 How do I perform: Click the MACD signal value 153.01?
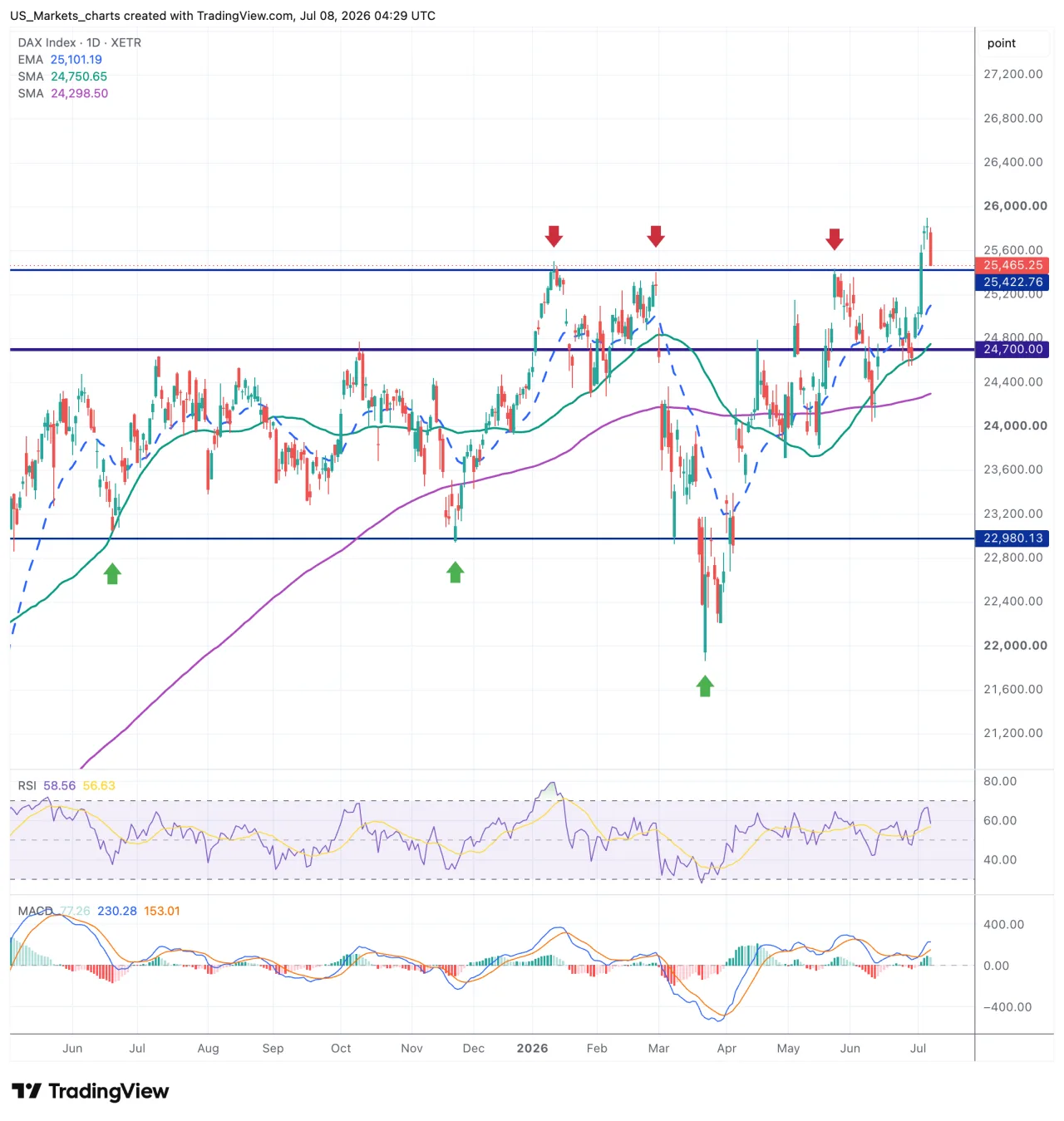(x=162, y=911)
